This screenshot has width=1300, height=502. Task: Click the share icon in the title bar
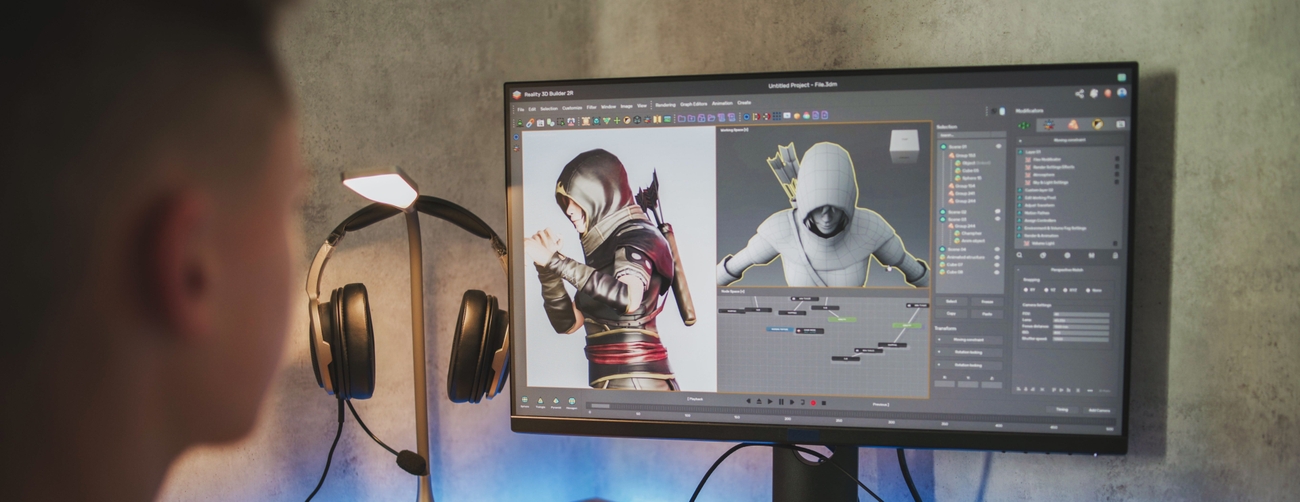[x=1079, y=93]
